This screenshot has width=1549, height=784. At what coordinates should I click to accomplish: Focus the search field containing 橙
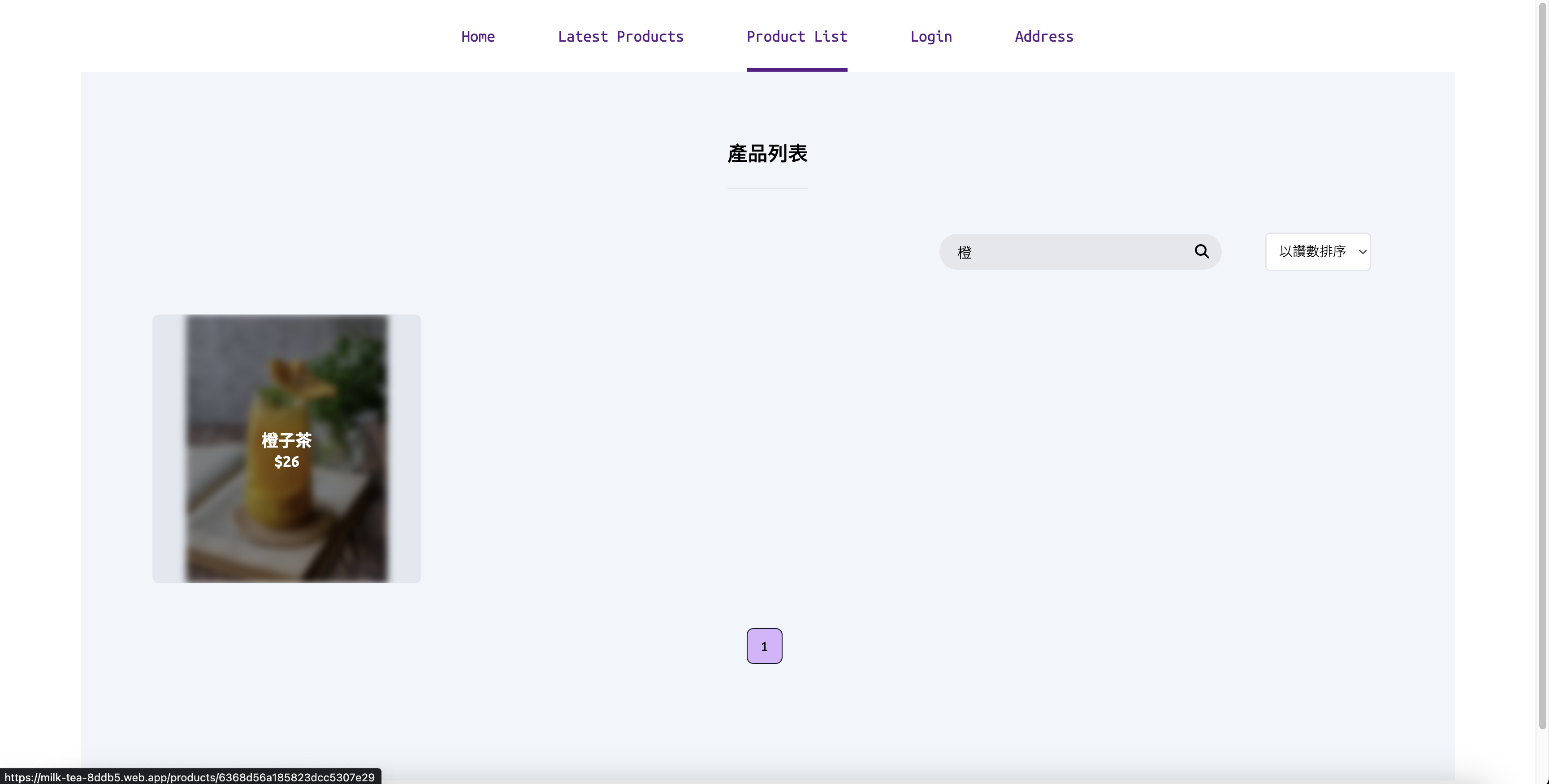(1070, 252)
